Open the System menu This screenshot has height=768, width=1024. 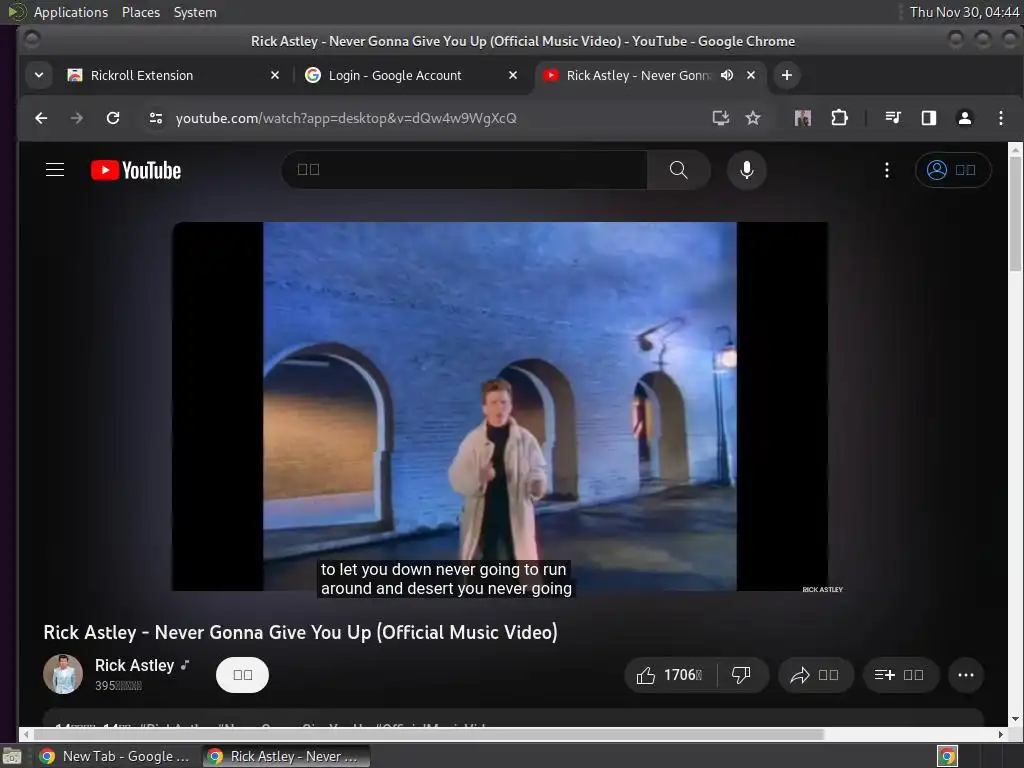[x=195, y=12]
